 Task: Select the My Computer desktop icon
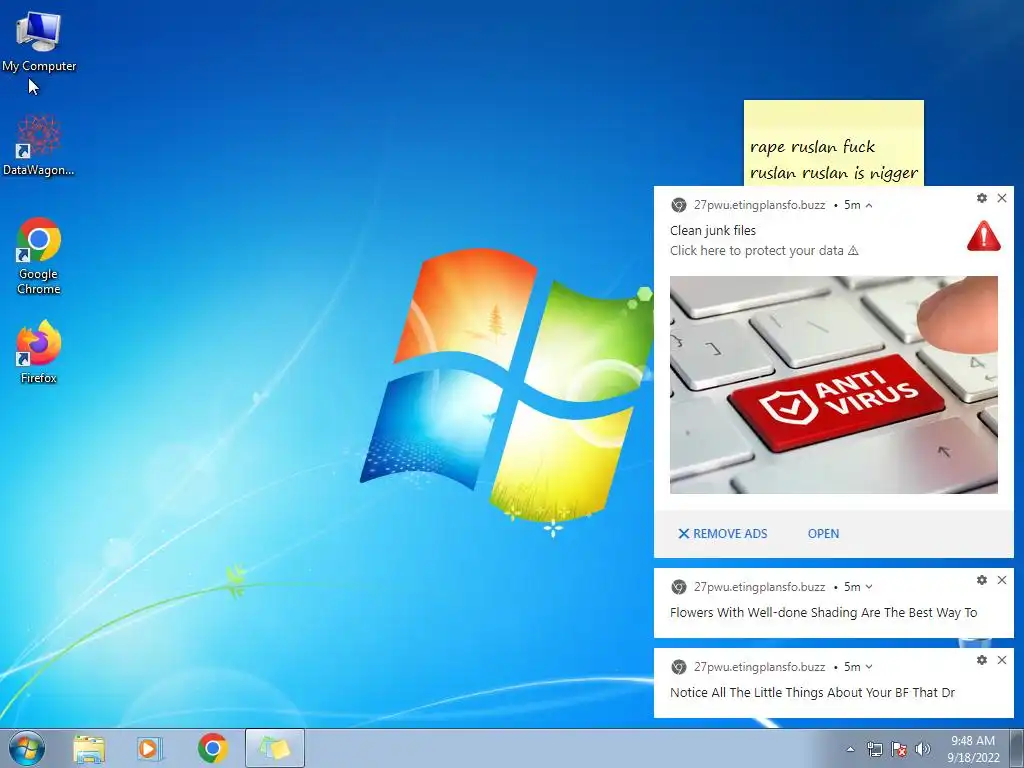tap(39, 42)
